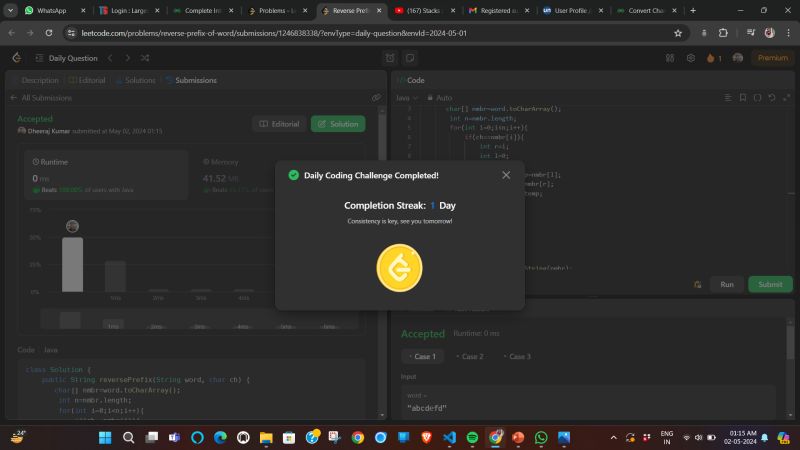Viewport: 800px width, 450px height.
Task: Open the layout manager icon
Action: click(x=670, y=58)
